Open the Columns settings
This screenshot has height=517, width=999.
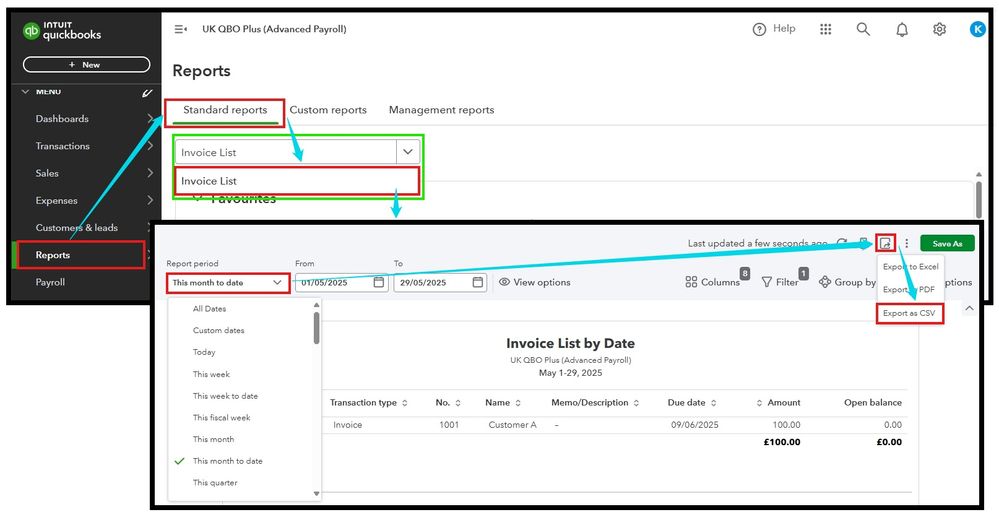tap(713, 282)
